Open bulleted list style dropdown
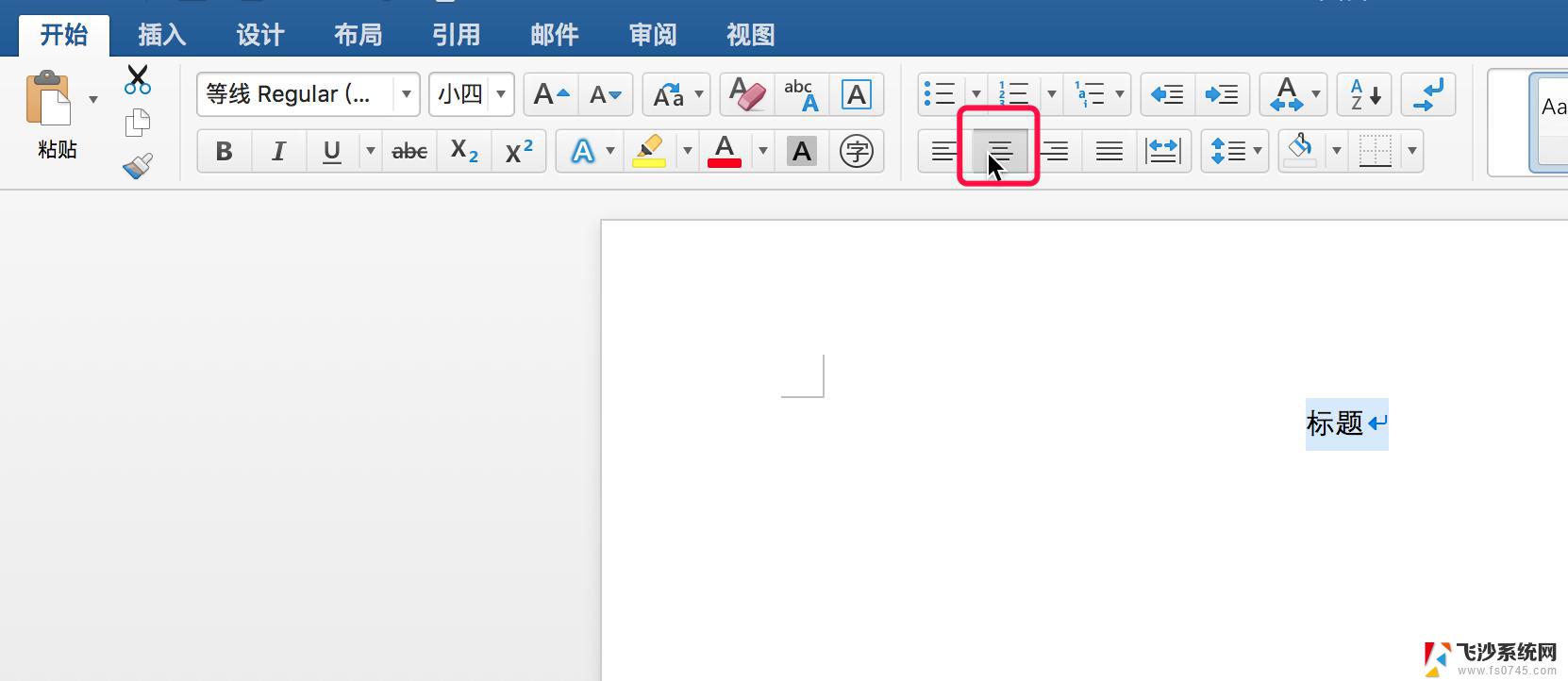 (x=976, y=94)
